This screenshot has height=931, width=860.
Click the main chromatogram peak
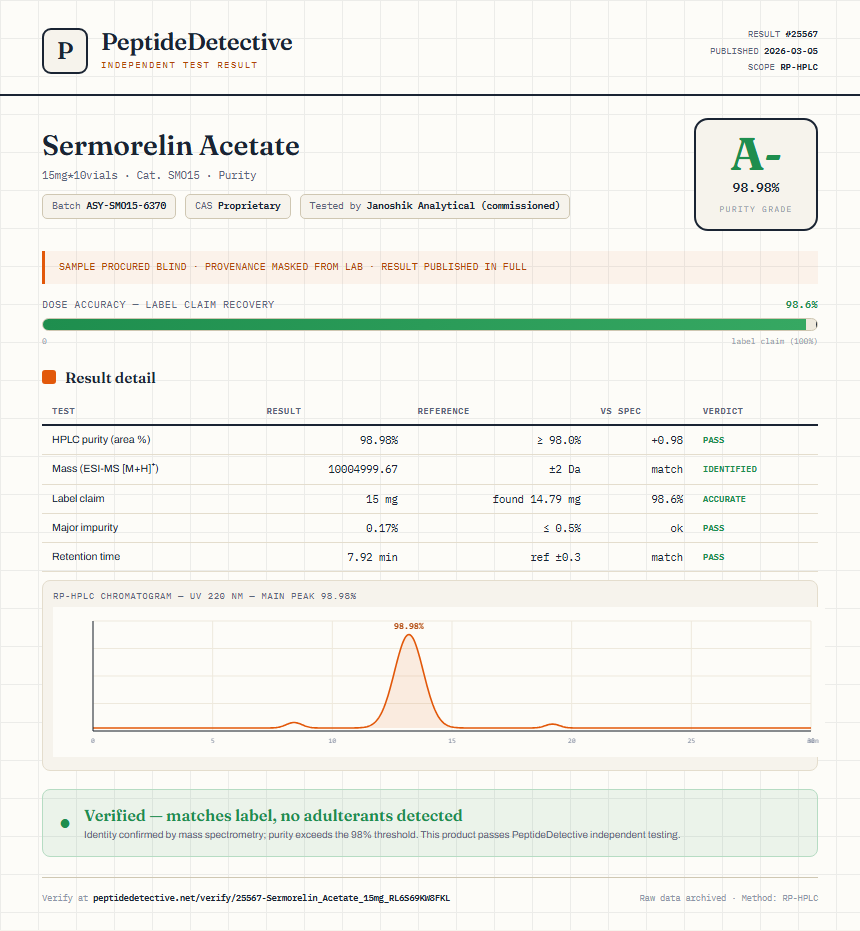coord(409,682)
